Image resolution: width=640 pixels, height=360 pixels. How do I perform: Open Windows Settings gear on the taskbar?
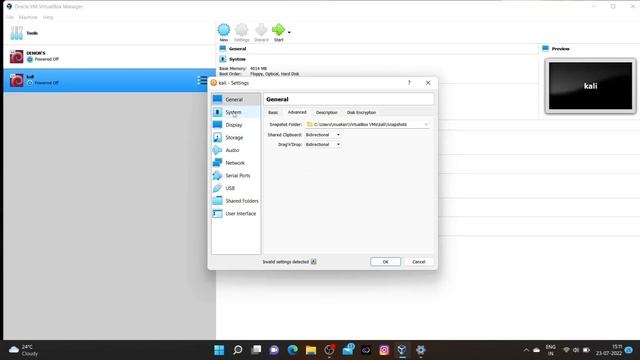click(420, 350)
